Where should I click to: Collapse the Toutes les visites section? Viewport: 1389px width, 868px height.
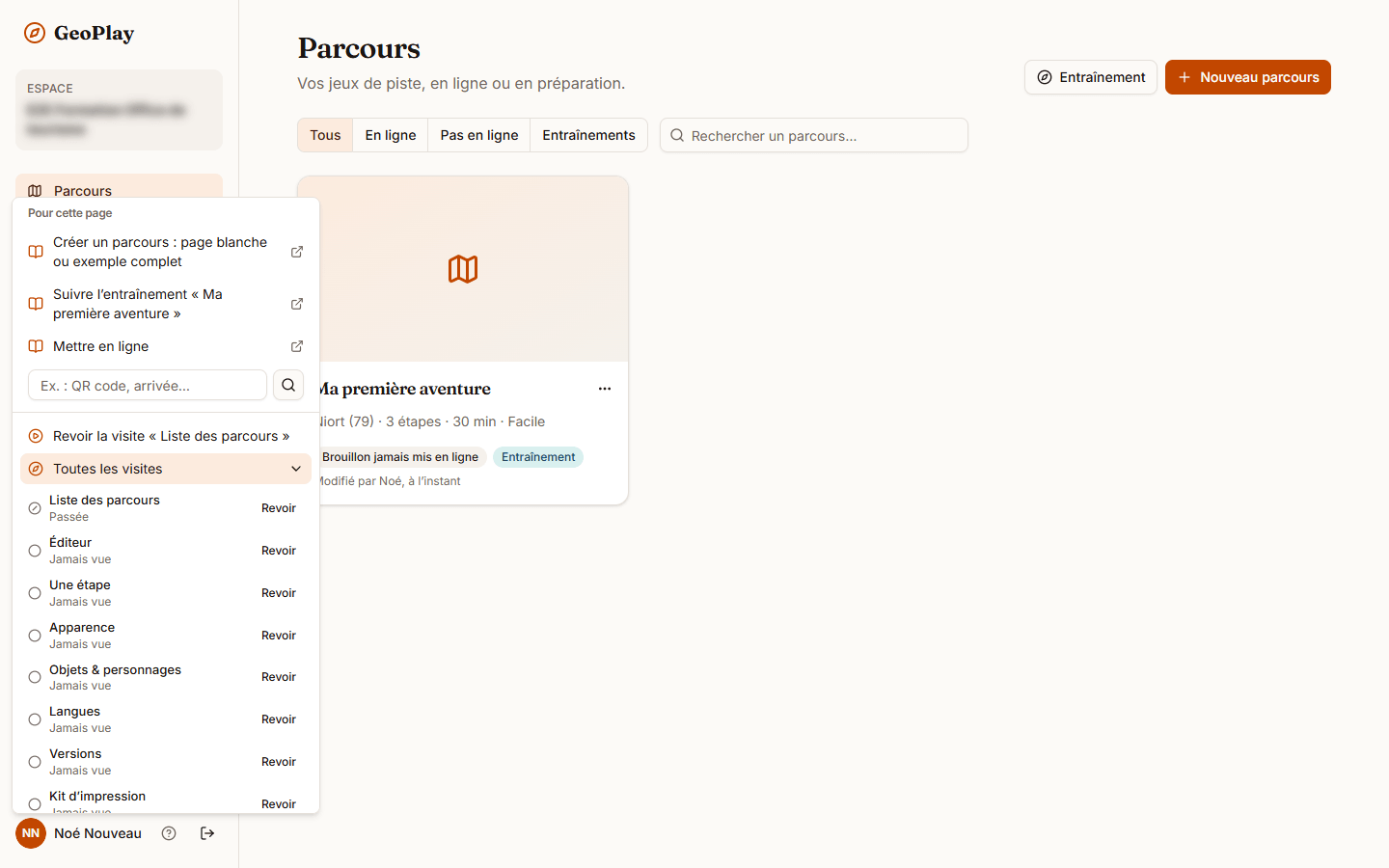[166, 469]
